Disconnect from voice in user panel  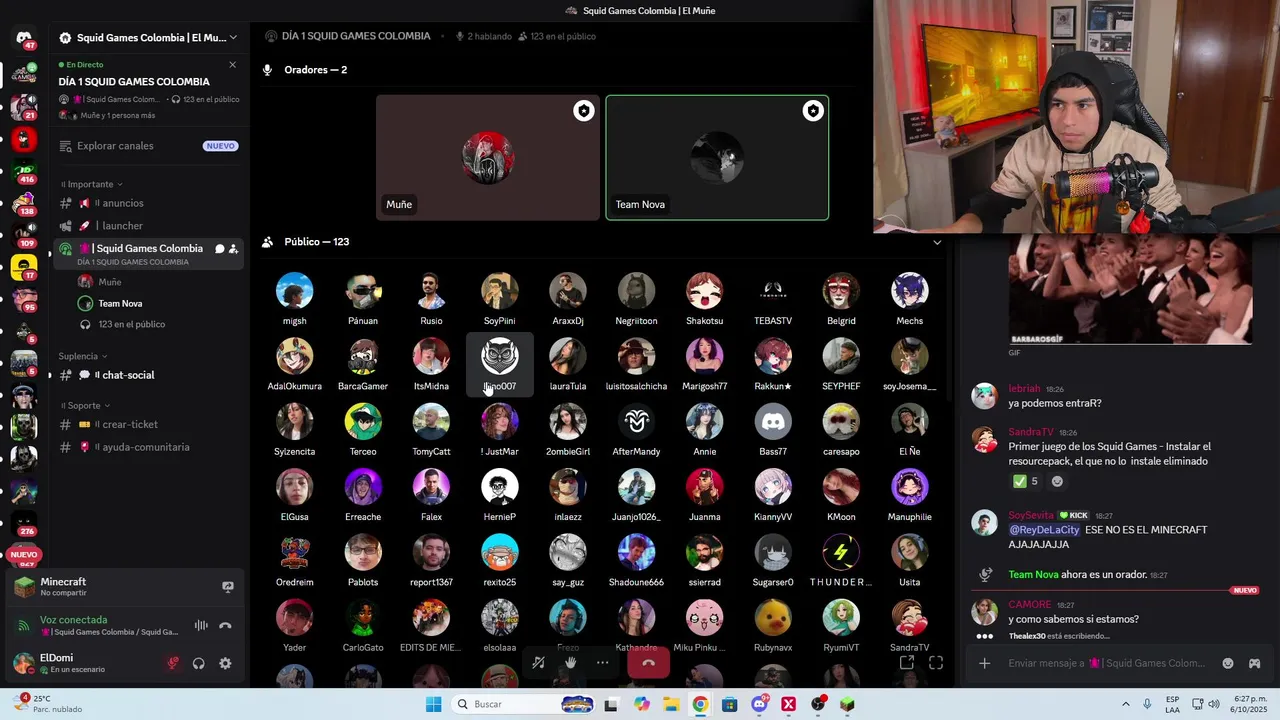point(225,626)
